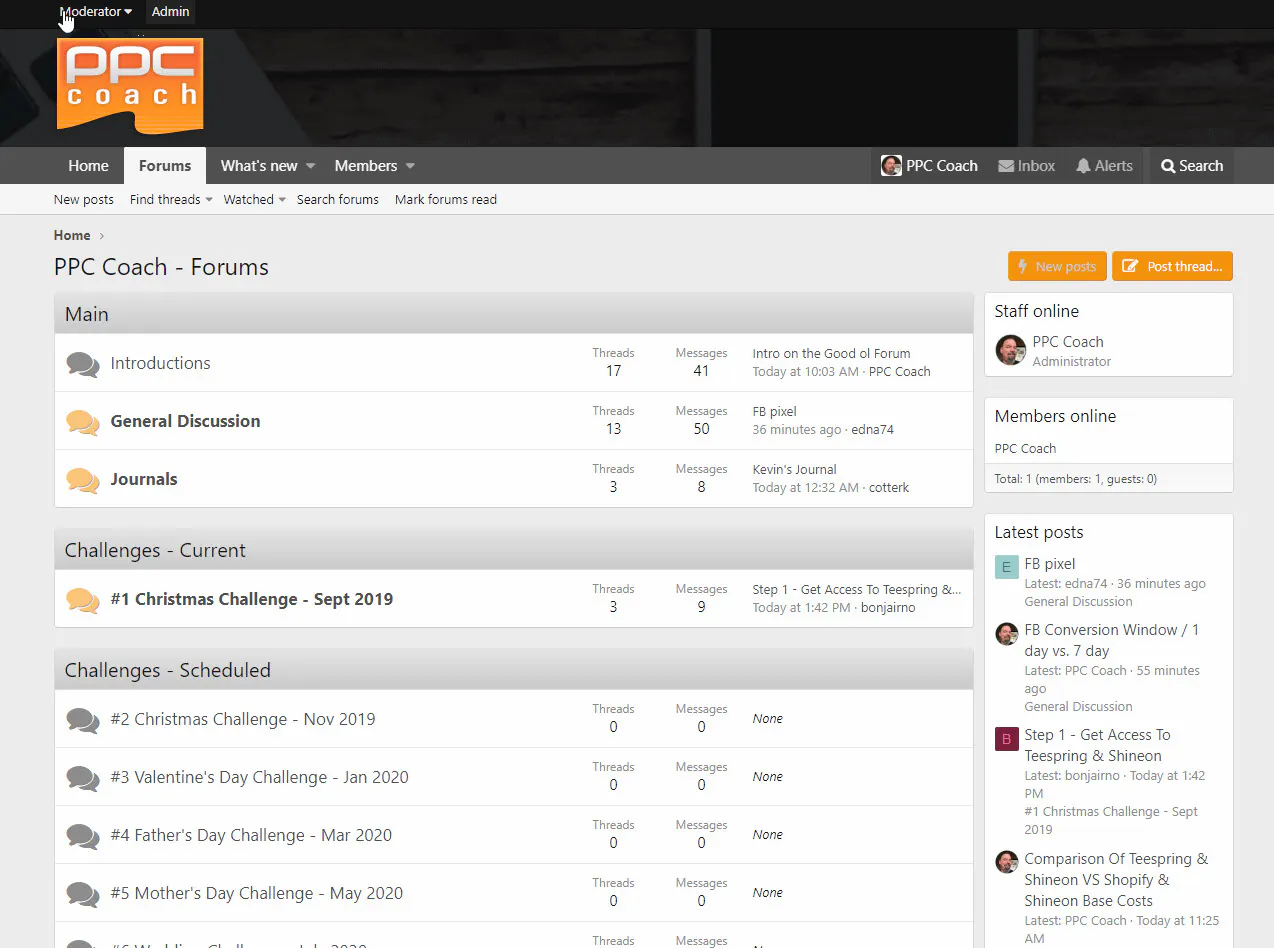The height and width of the screenshot is (948, 1274).
Task: Open 'Comparison Of Teespring & Shineon VS Shopify' post
Action: (x=1116, y=880)
